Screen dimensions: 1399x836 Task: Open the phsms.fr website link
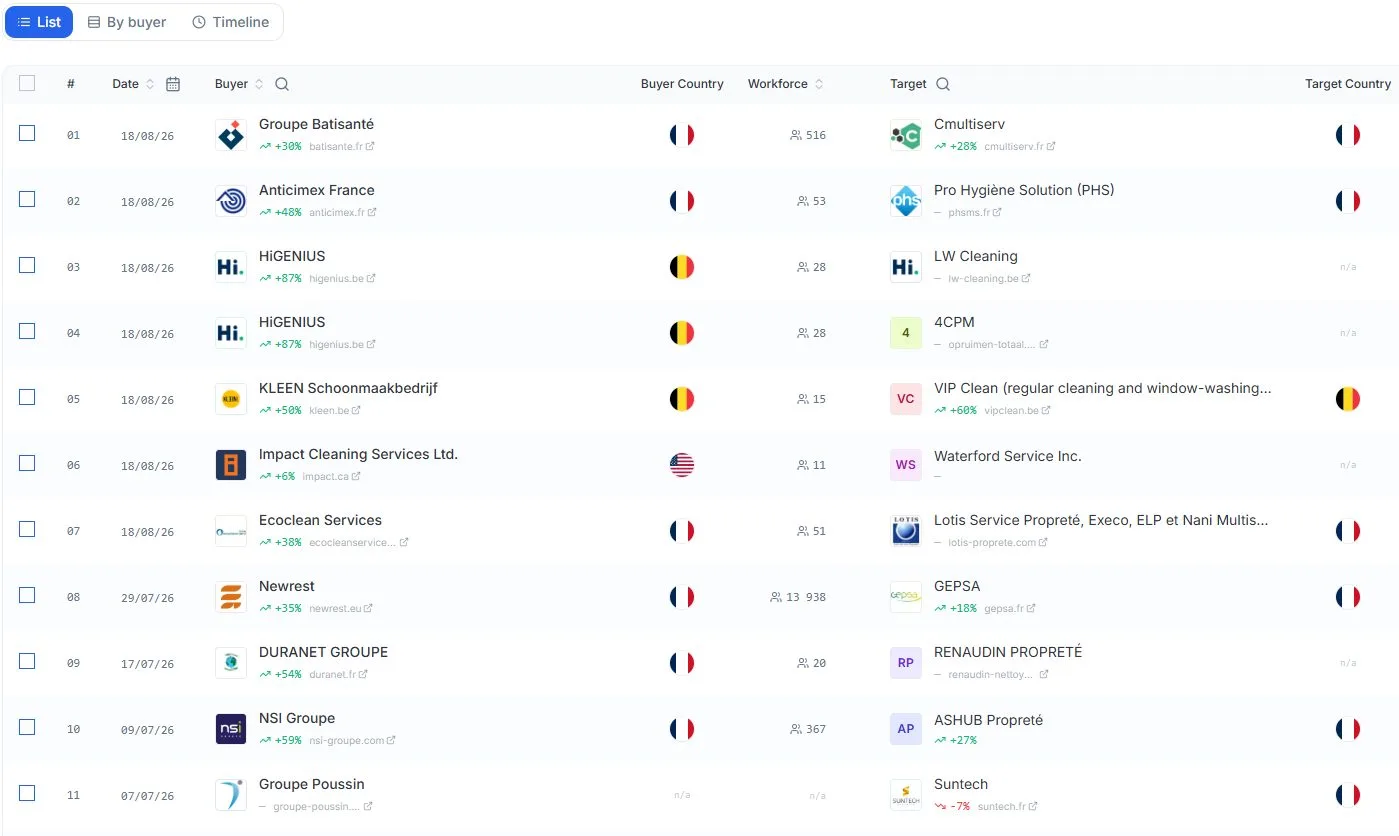click(x=975, y=213)
